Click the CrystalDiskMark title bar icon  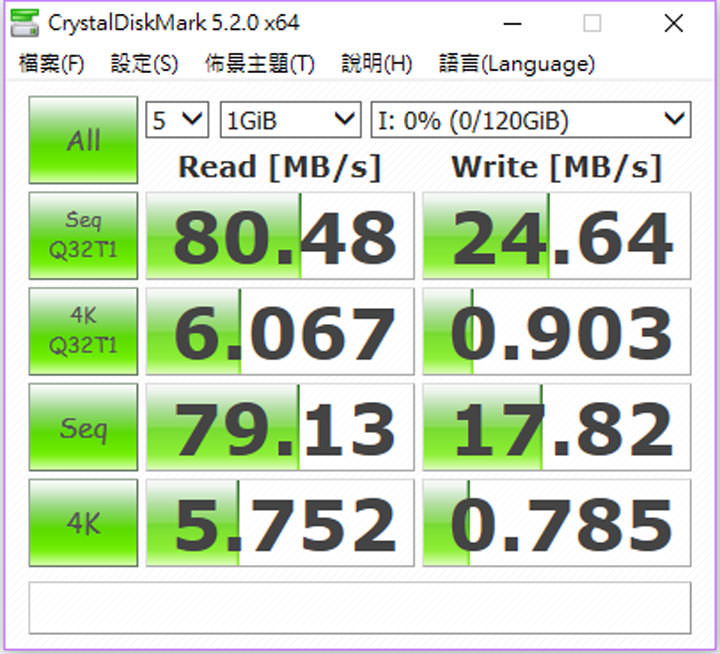[29, 22]
